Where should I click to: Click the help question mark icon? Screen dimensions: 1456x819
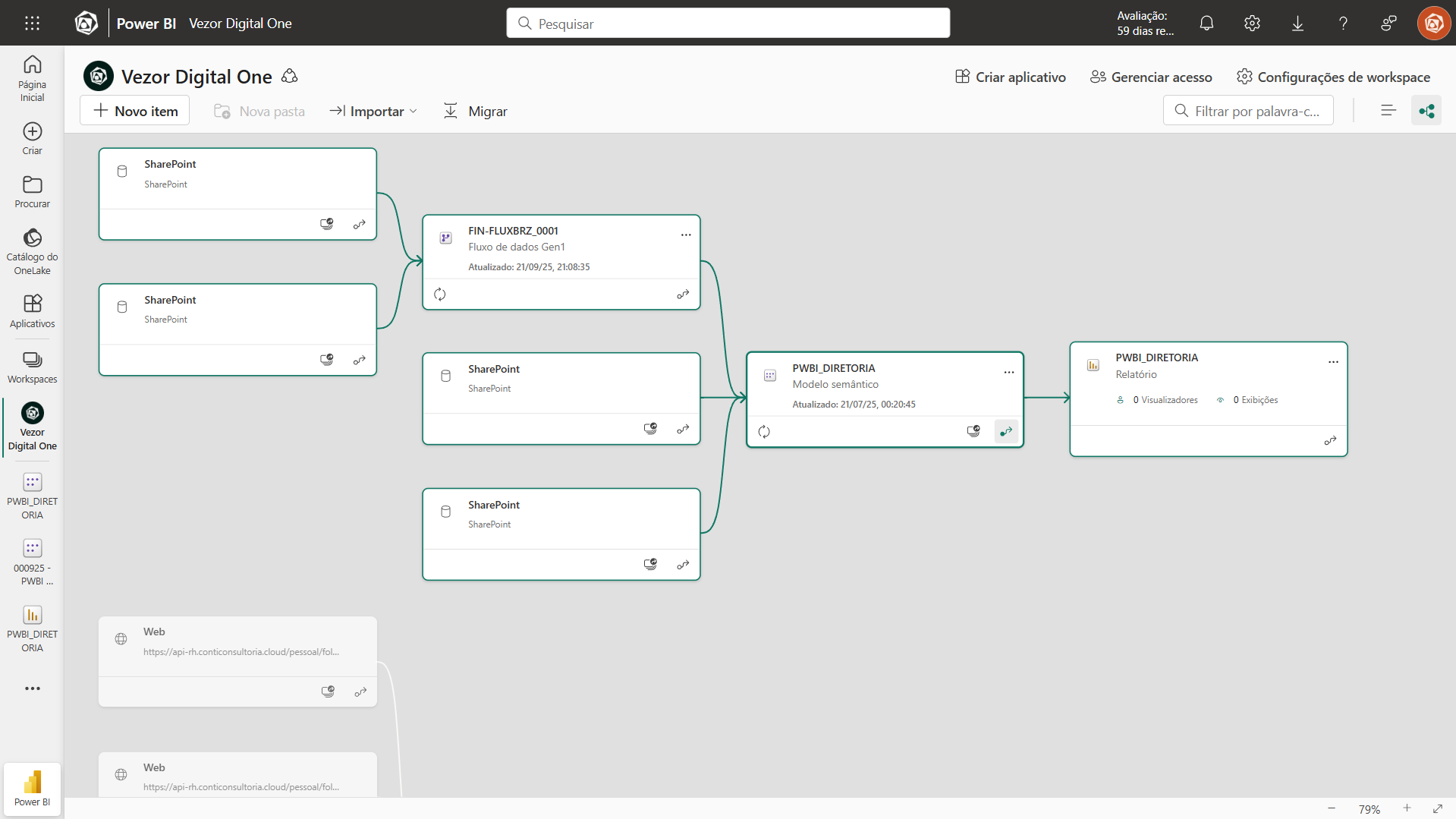pyautogui.click(x=1343, y=24)
